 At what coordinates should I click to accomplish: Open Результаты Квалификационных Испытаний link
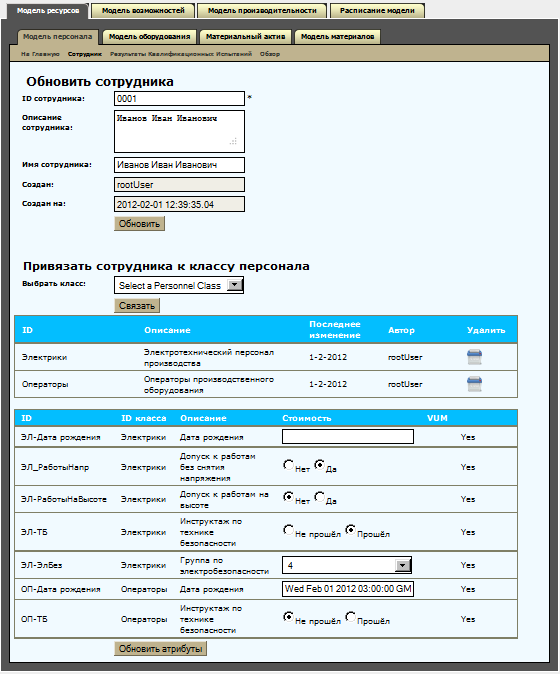click(x=181, y=54)
